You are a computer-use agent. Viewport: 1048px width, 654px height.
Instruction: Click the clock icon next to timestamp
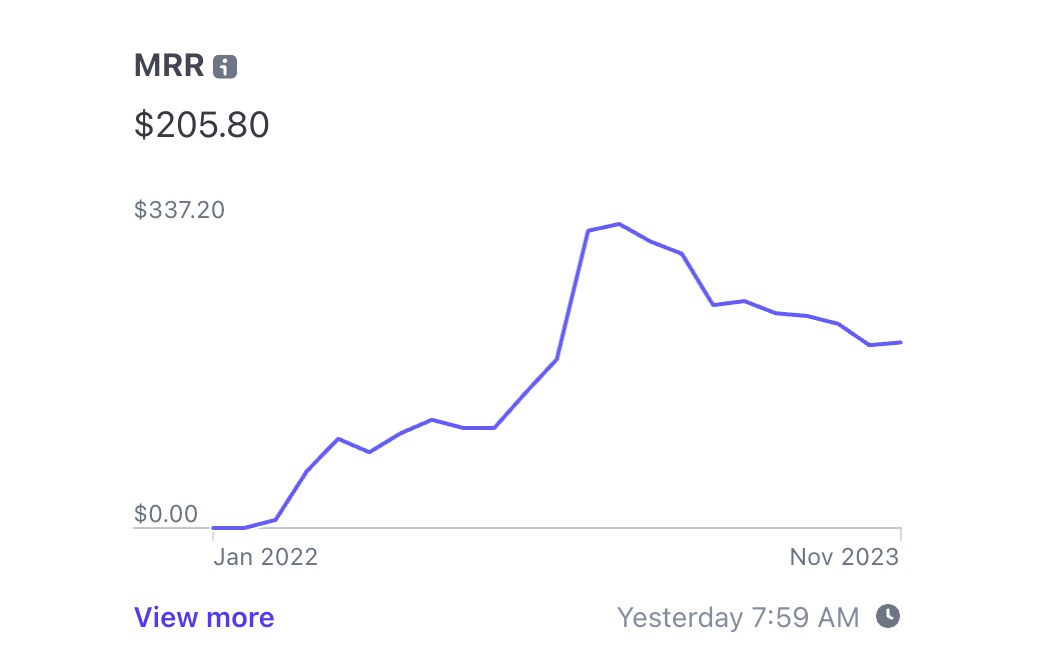click(x=887, y=616)
